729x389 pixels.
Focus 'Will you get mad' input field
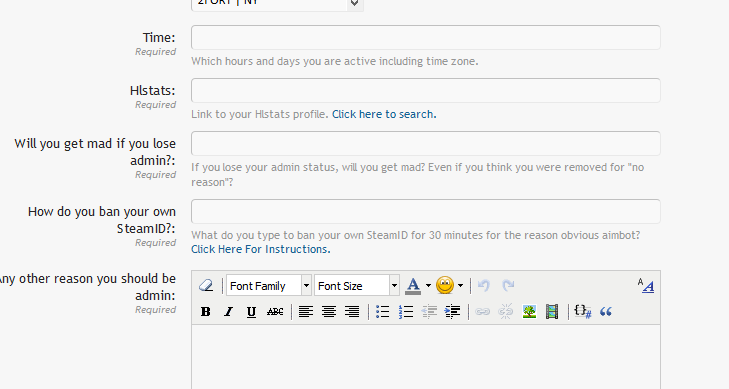pyautogui.click(x=425, y=143)
